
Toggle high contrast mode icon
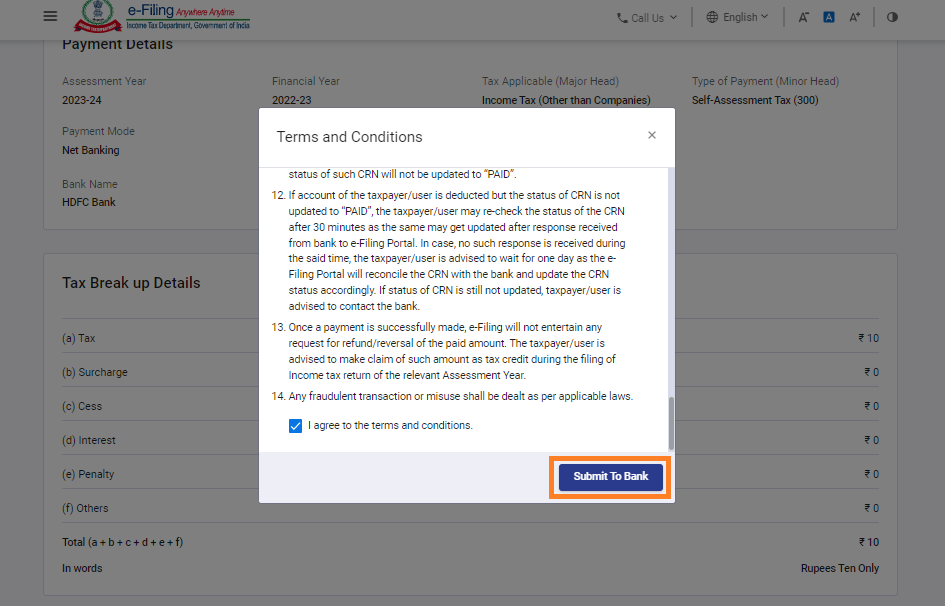892,17
